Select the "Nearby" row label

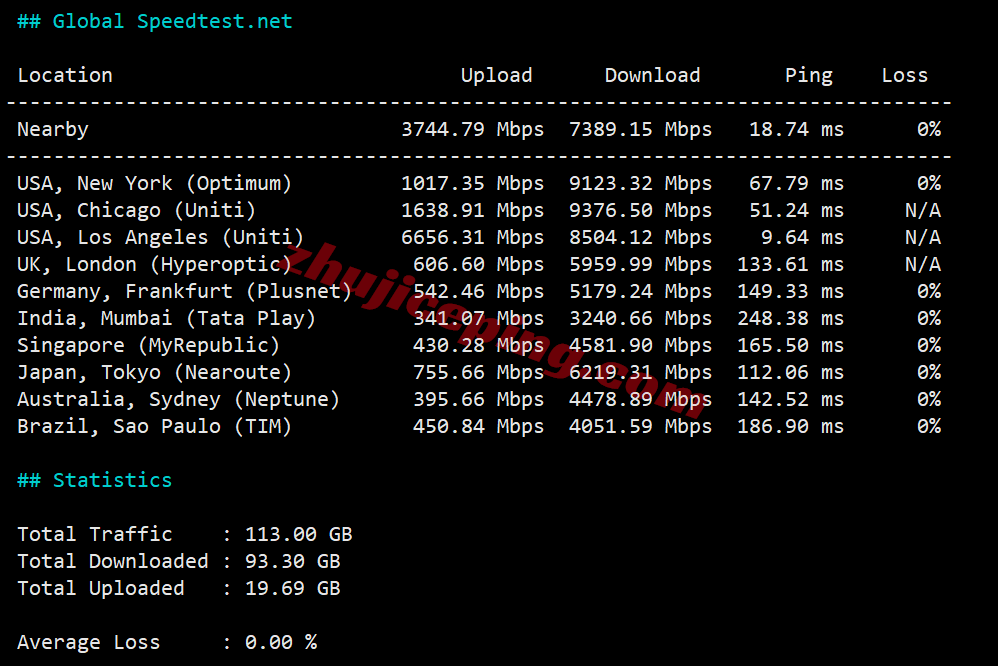(53, 129)
